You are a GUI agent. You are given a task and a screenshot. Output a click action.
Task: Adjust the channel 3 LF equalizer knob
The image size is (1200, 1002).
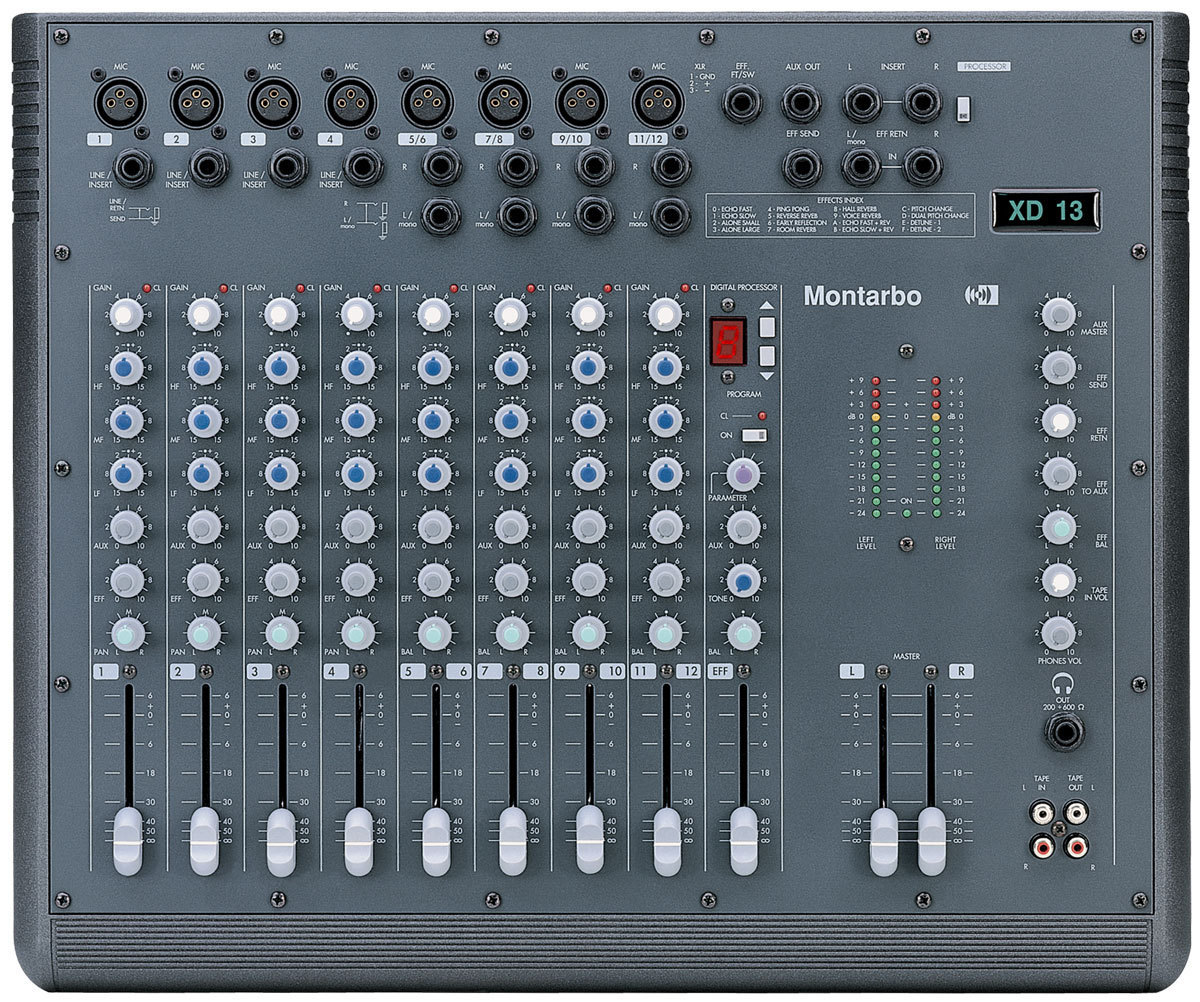pyautogui.click(x=281, y=473)
